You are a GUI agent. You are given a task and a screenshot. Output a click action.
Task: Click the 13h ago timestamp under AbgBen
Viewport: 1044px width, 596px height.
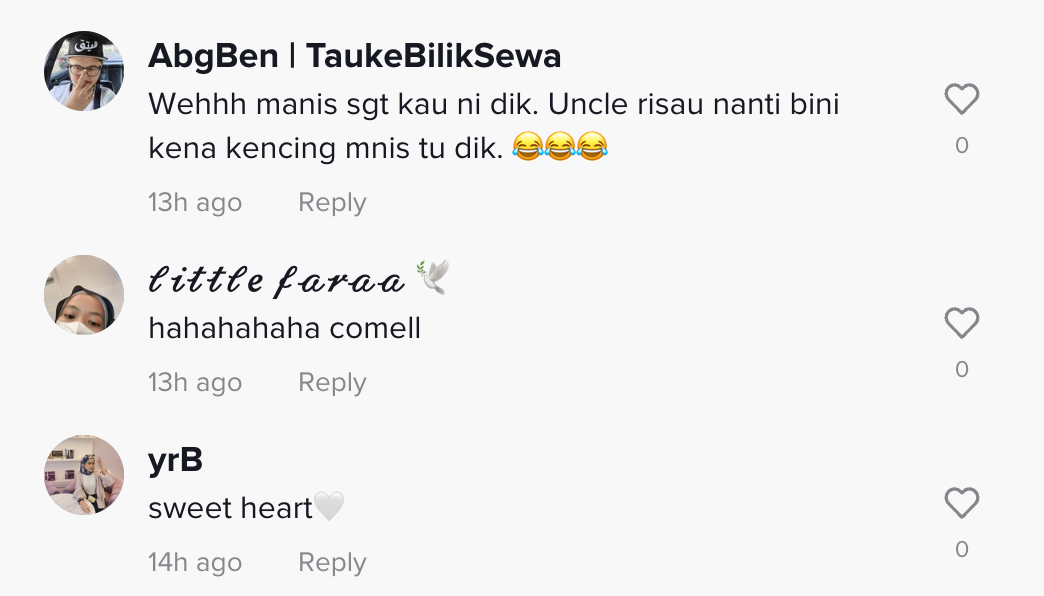tap(195, 202)
